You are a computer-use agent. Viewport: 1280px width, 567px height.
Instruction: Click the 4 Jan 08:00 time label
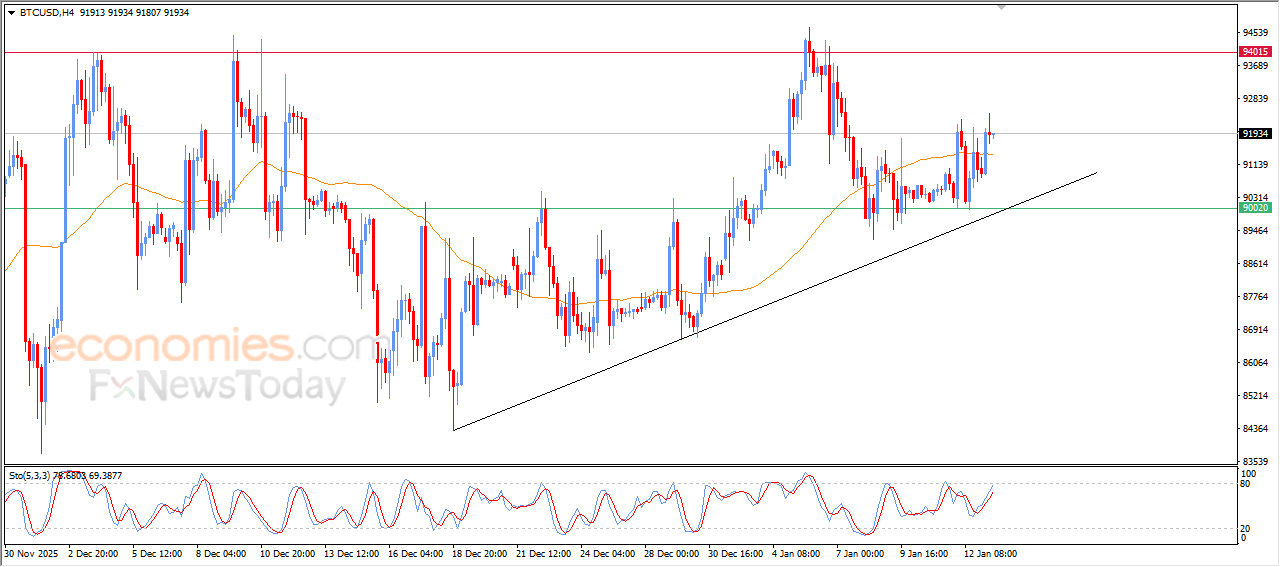(799, 553)
